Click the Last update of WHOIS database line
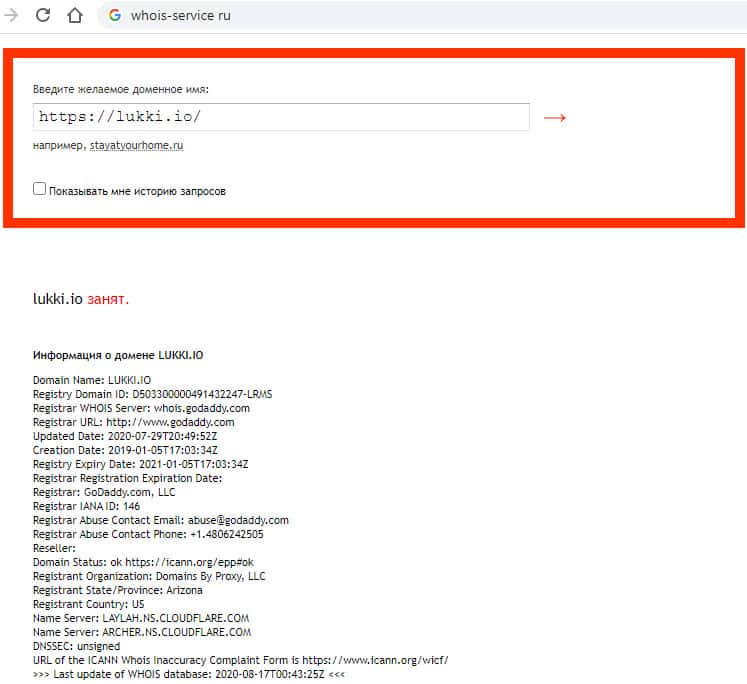The width and height of the screenshot is (747, 684). point(189,674)
